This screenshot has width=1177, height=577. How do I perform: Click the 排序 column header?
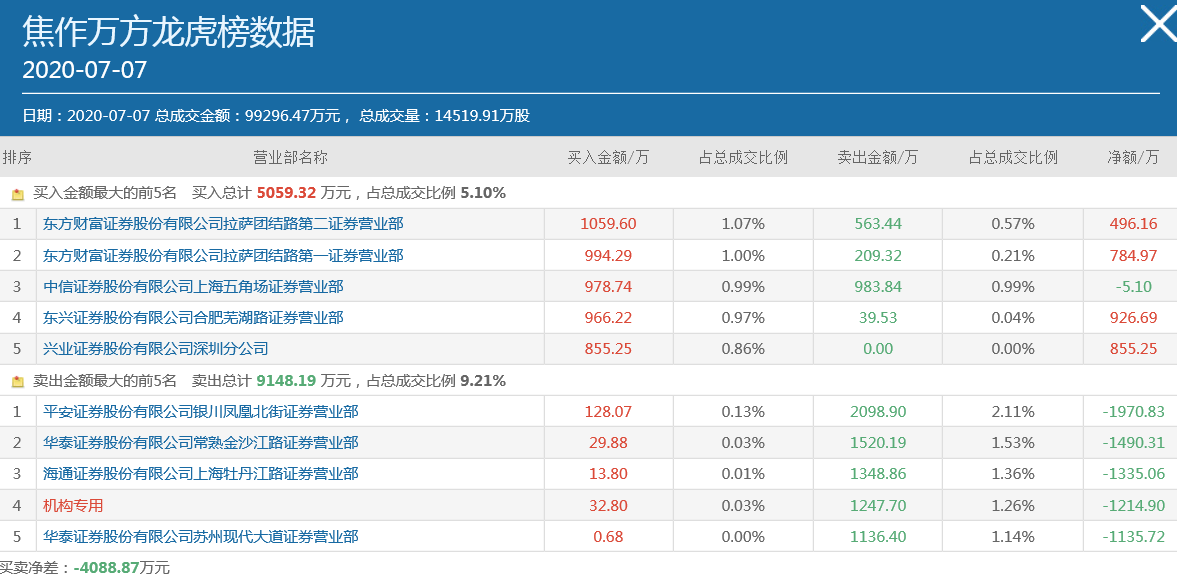tap(17, 158)
